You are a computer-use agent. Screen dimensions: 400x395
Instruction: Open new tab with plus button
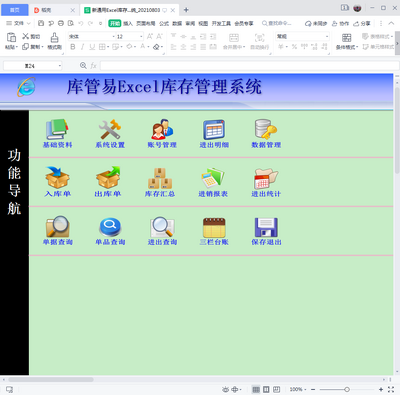pyautogui.click(x=186, y=10)
